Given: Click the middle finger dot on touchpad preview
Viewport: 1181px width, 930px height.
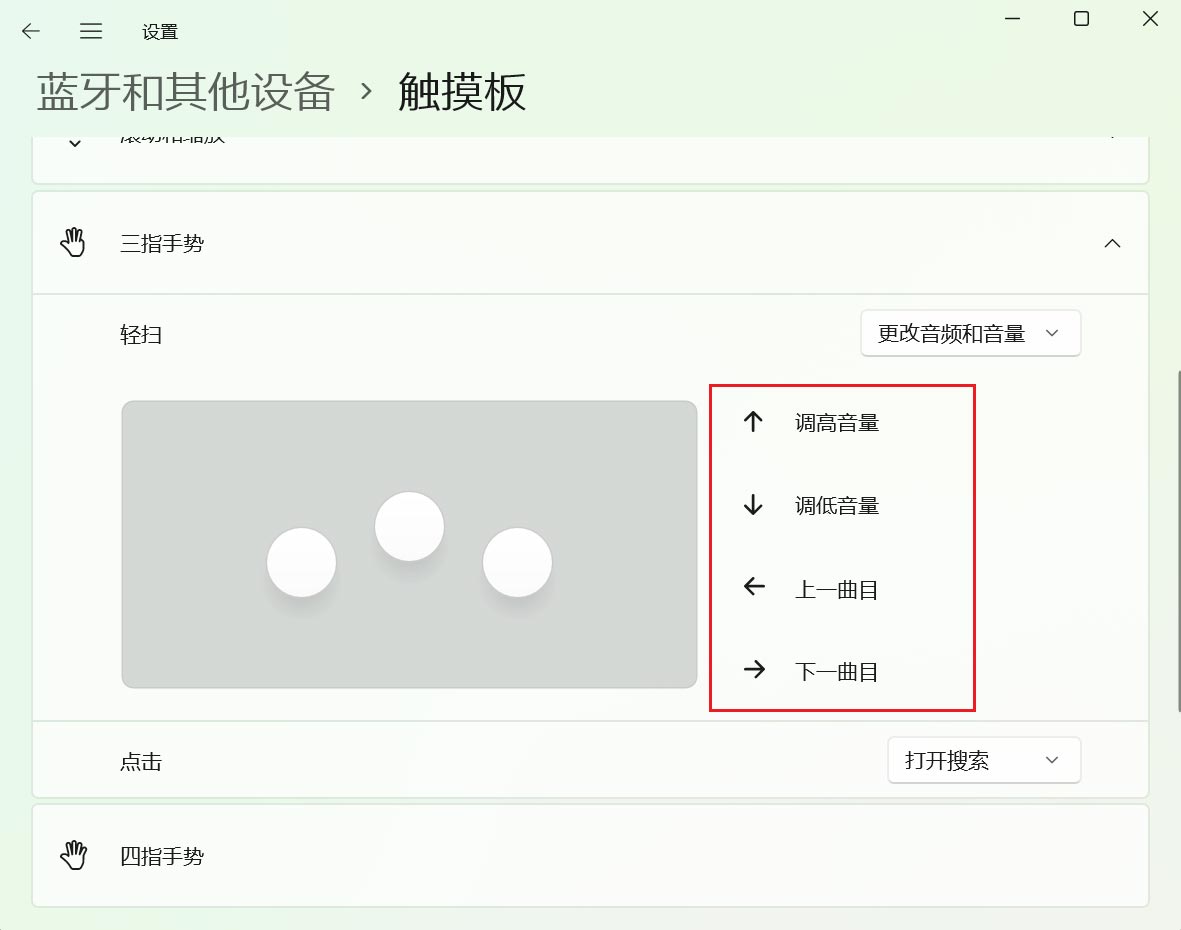Looking at the screenshot, I should pyautogui.click(x=409, y=525).
